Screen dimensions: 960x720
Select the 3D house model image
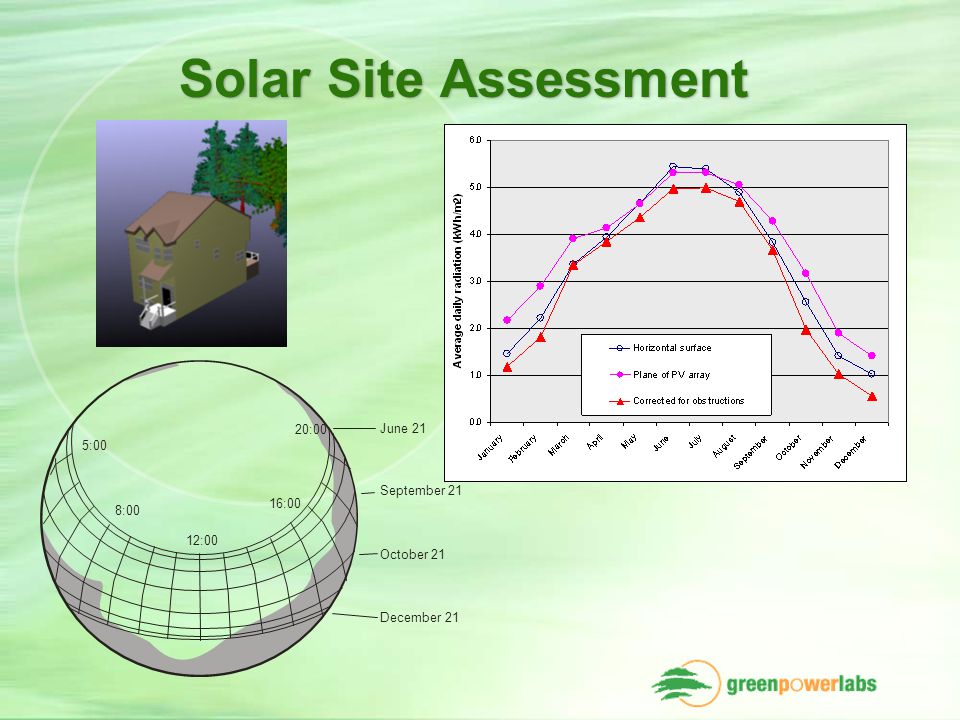(191, 233)
